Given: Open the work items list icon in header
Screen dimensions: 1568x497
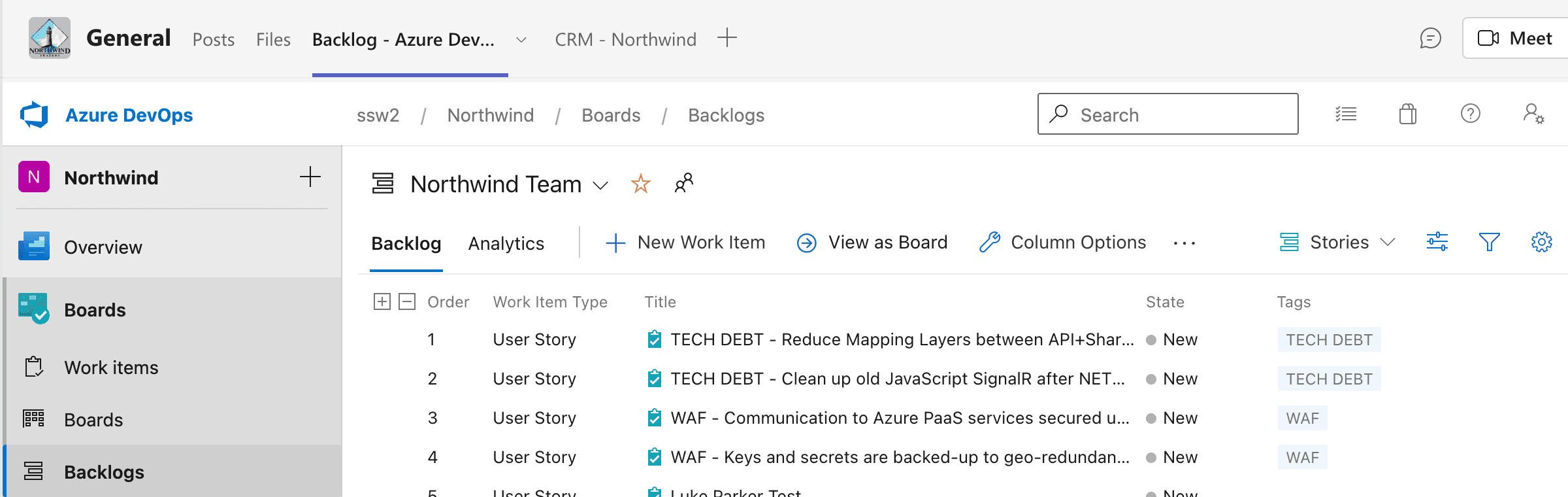Looking at the screenshot, I should (x=1345, y=114).
